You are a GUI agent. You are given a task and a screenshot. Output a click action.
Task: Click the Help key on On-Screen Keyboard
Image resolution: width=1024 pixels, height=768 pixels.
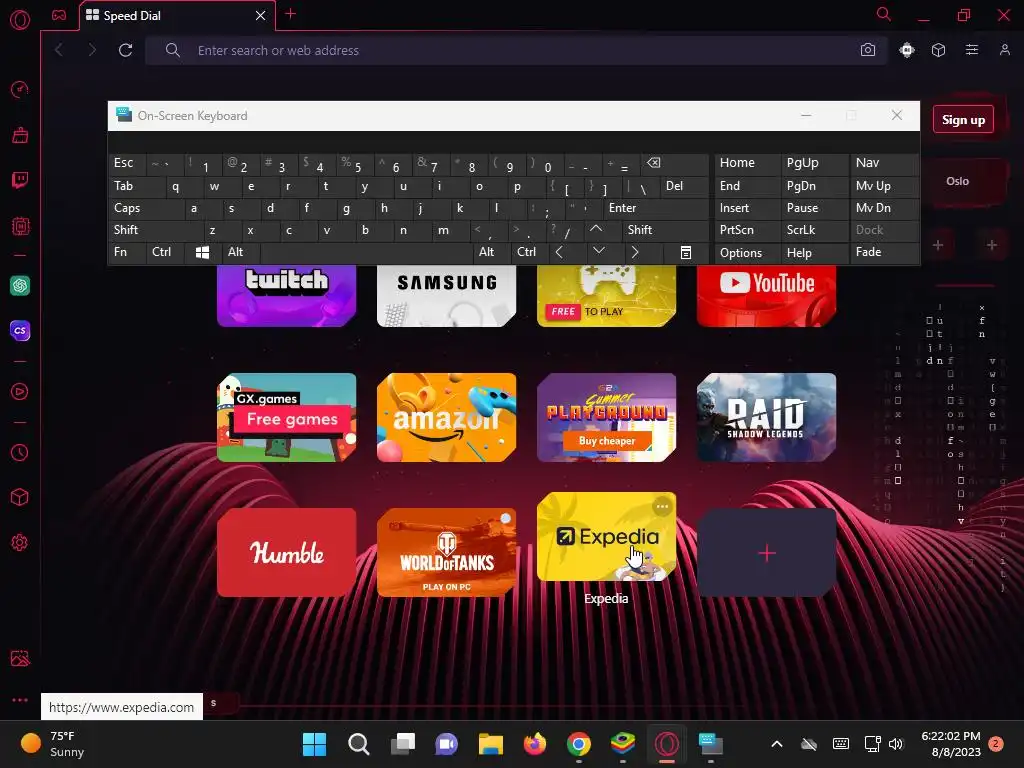pos(814,253)
